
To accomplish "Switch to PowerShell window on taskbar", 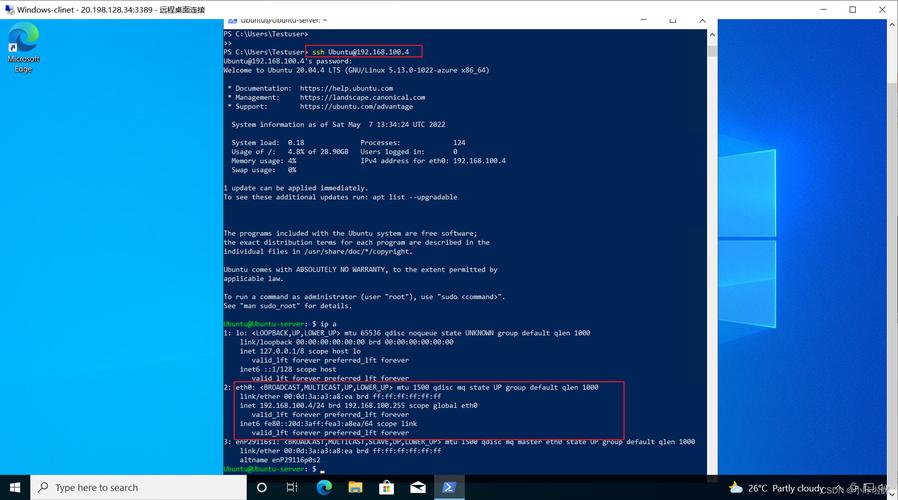I will 448,487.
